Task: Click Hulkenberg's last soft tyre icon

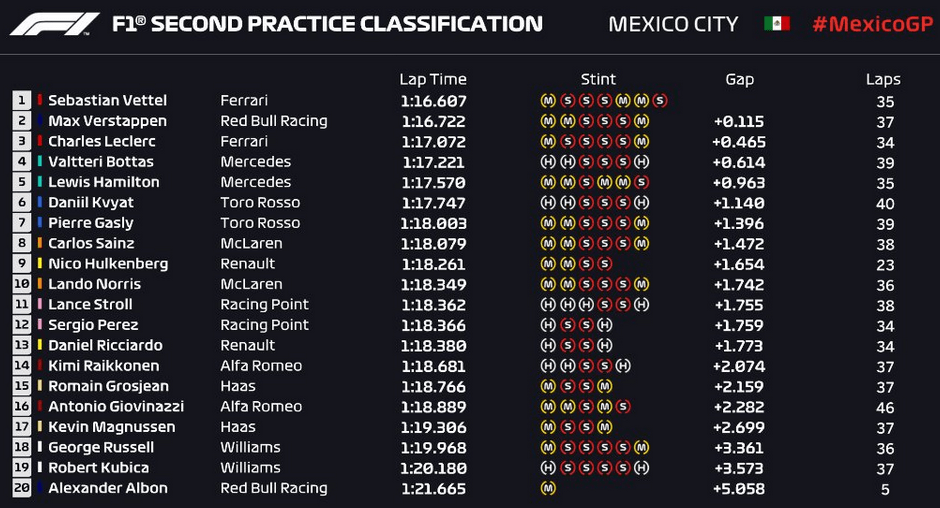Action: click(x=604, y=264)
